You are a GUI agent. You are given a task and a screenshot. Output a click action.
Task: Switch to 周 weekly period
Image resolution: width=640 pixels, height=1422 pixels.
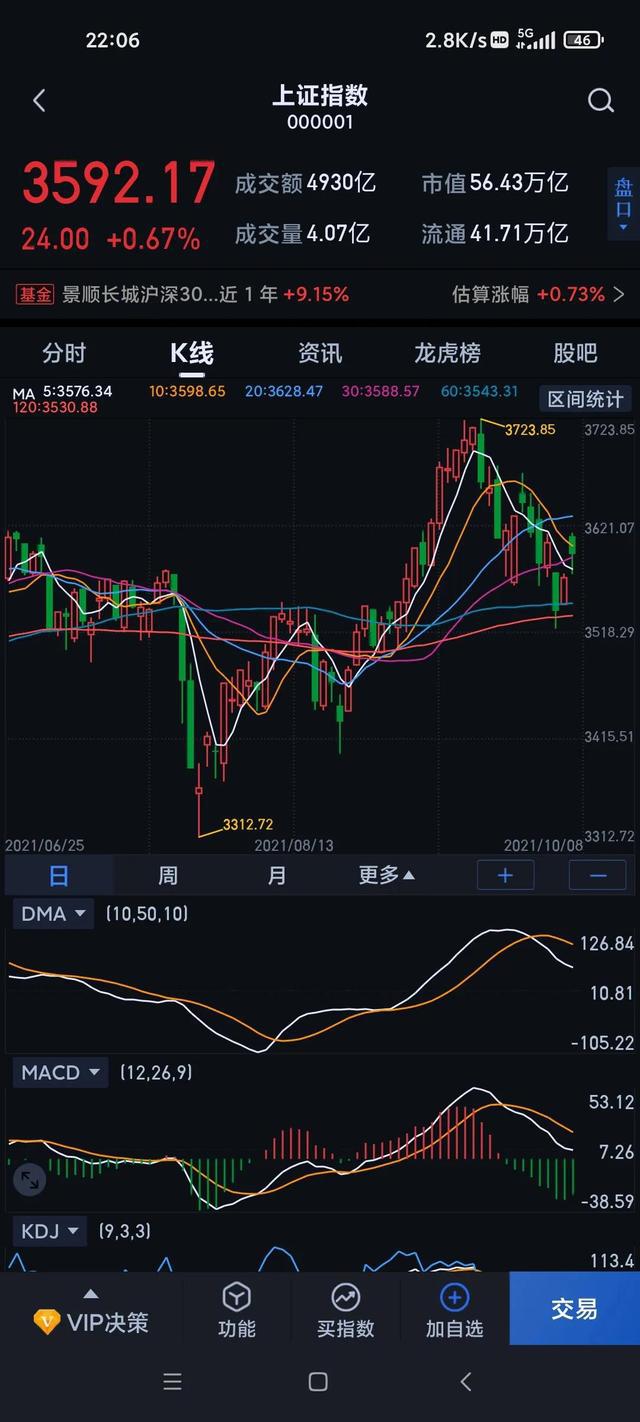[168, 876]
